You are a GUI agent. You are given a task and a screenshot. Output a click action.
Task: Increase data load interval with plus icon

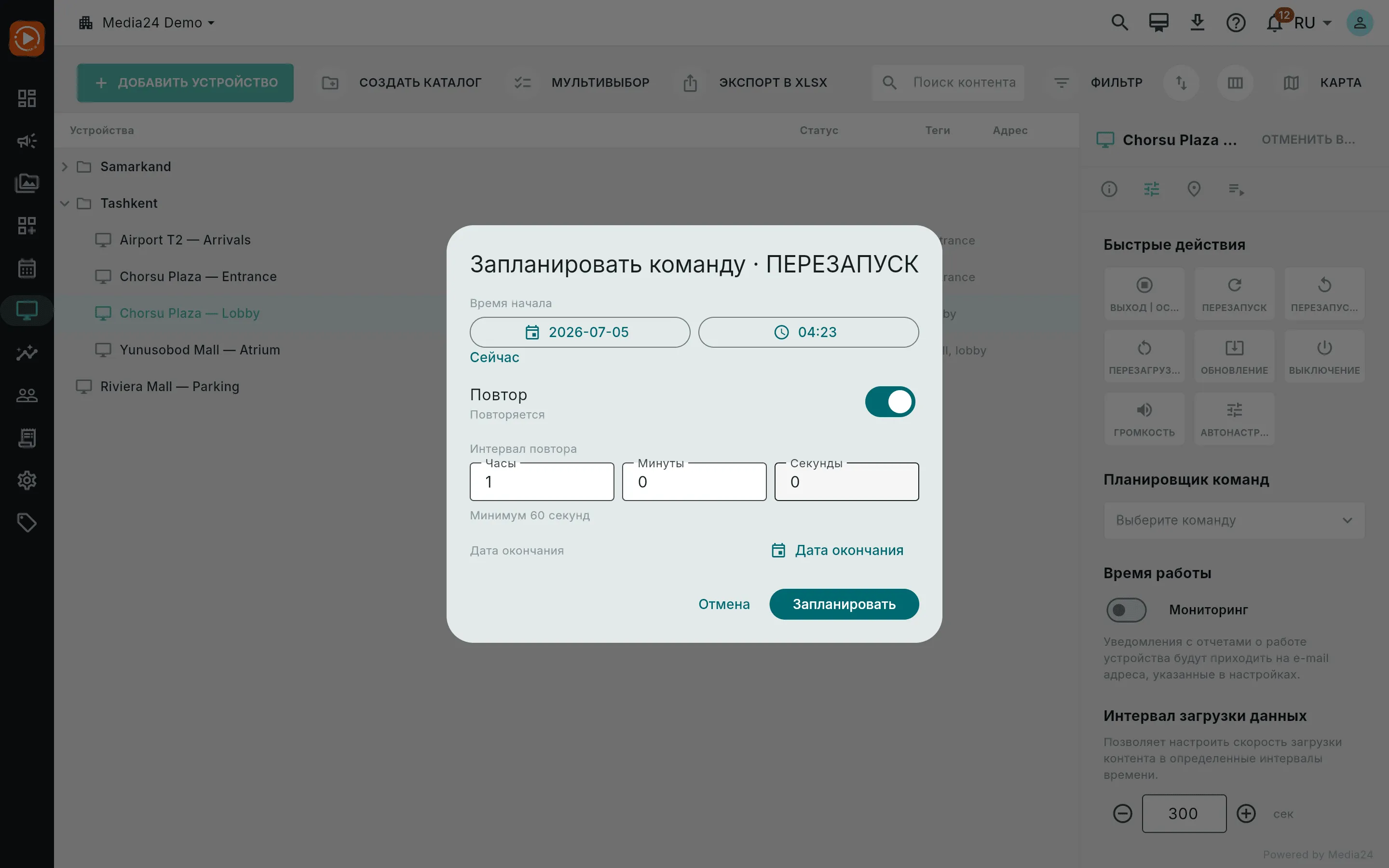coord(1246,814)
